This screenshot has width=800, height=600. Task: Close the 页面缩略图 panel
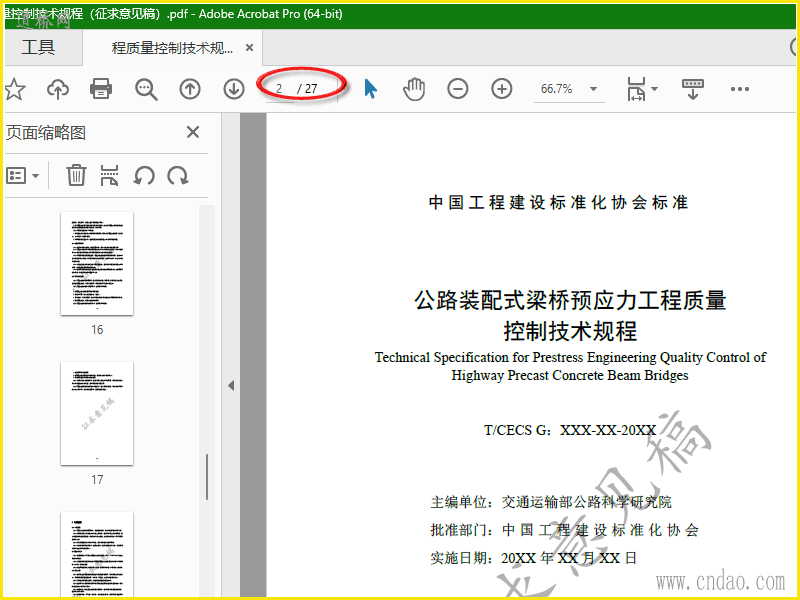pos(193,132)
